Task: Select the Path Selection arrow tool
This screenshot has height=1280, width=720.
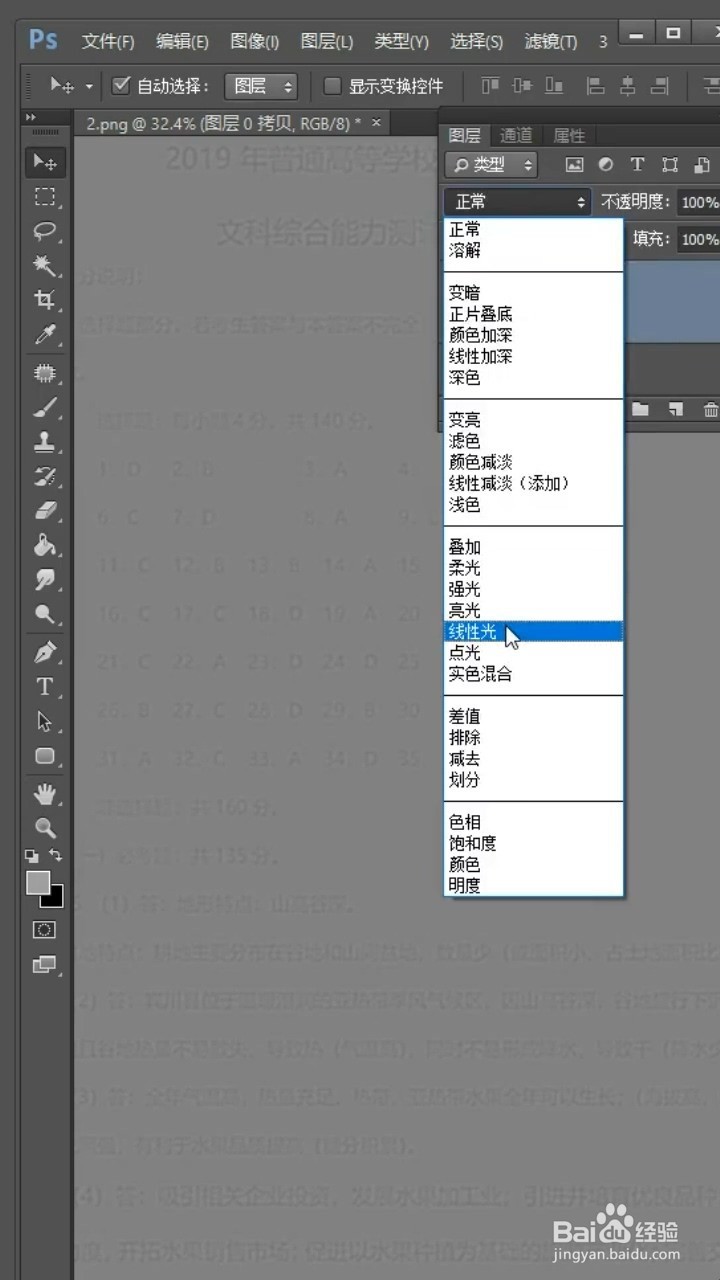Action: pyautogui.click(x=45, y=721)
